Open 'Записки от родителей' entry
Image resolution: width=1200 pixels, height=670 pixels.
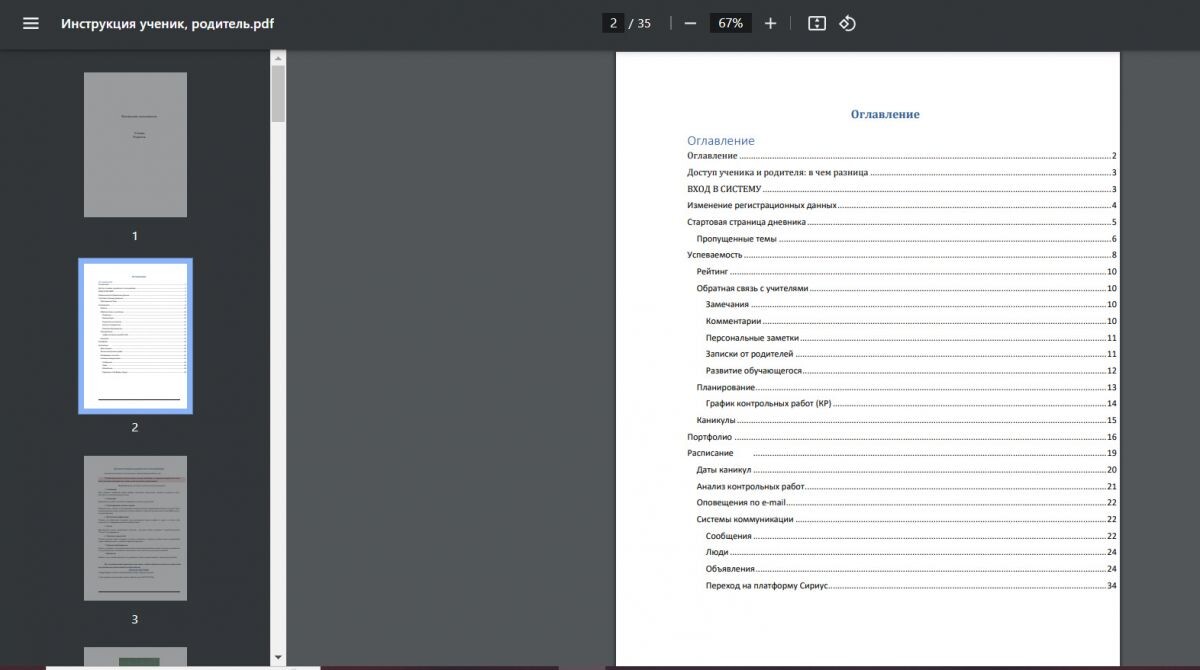[x=910, y=354]
